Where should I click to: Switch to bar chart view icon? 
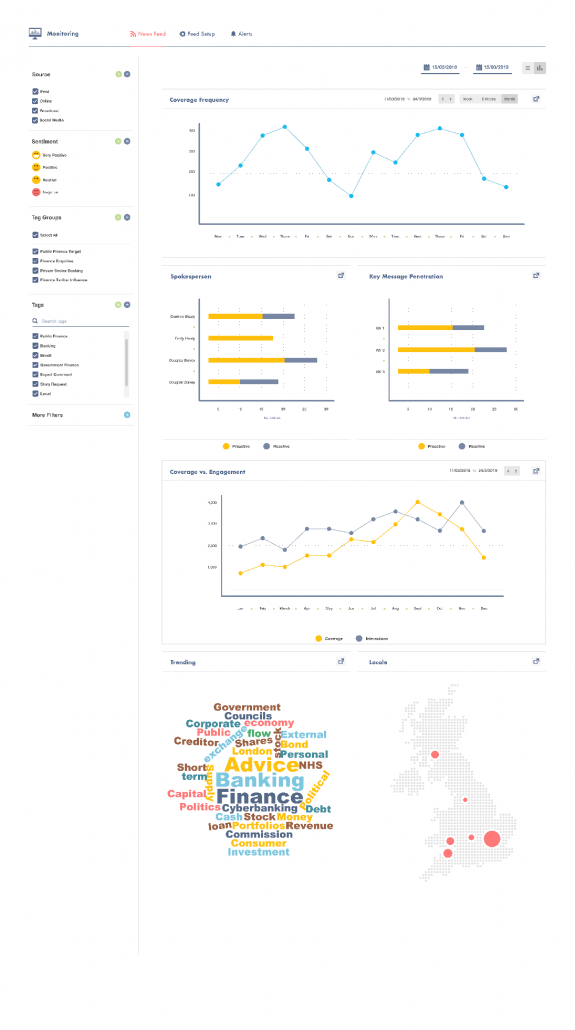tap(540, 68)
